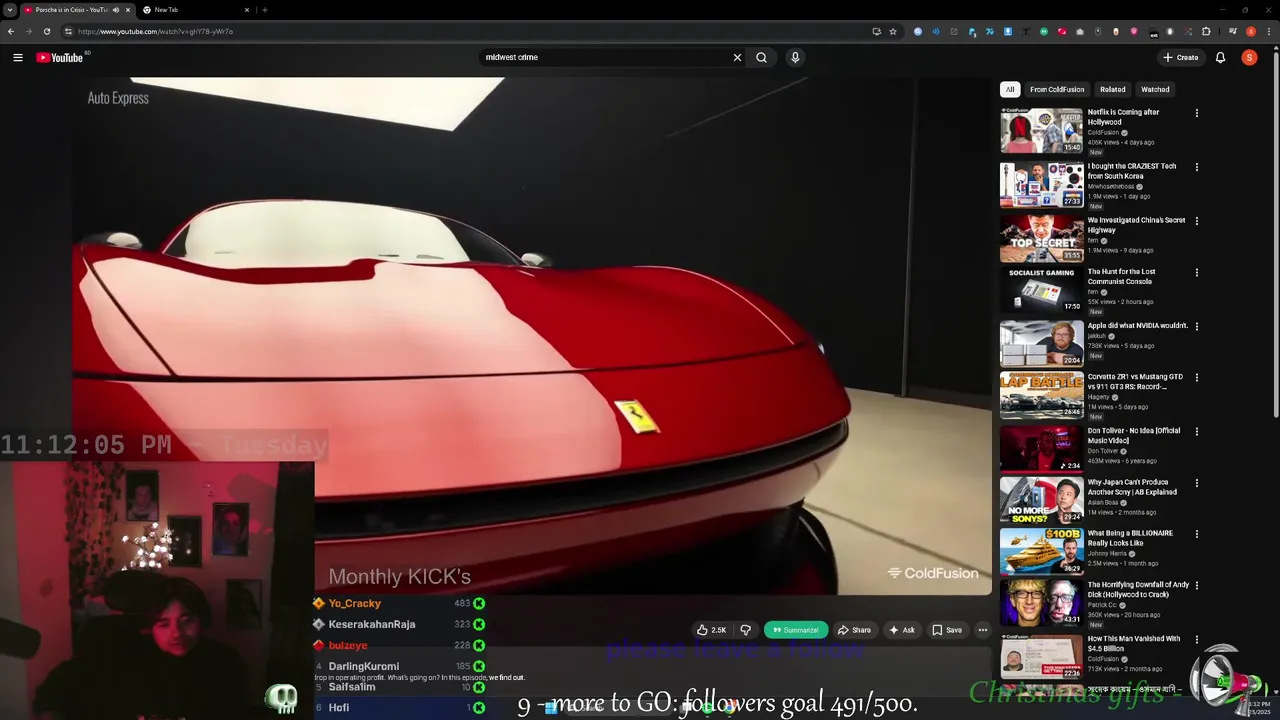Open the blue download extension

(x=1007, y=31)
